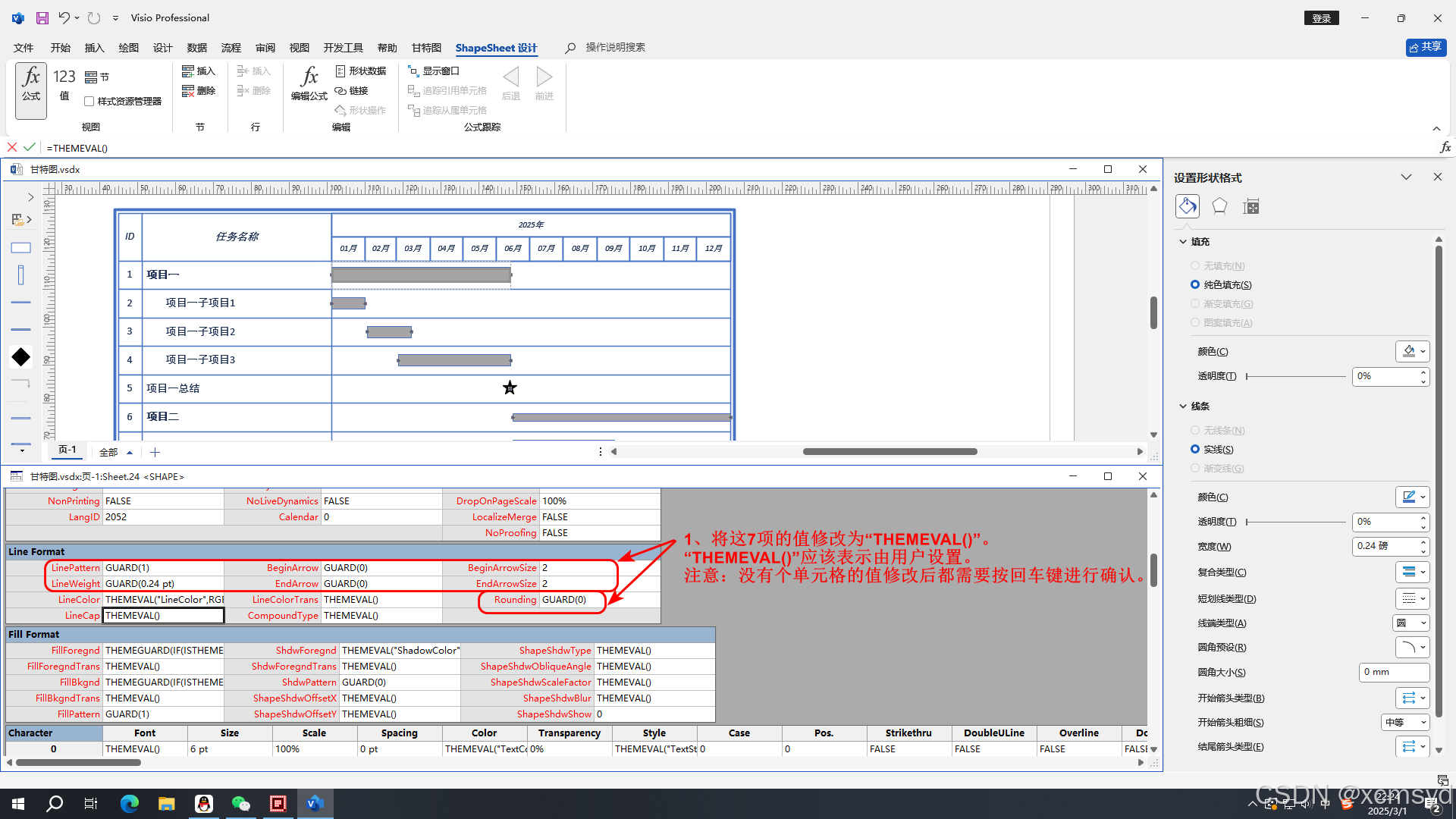Click the 共享 share button

click(1426, 47)
